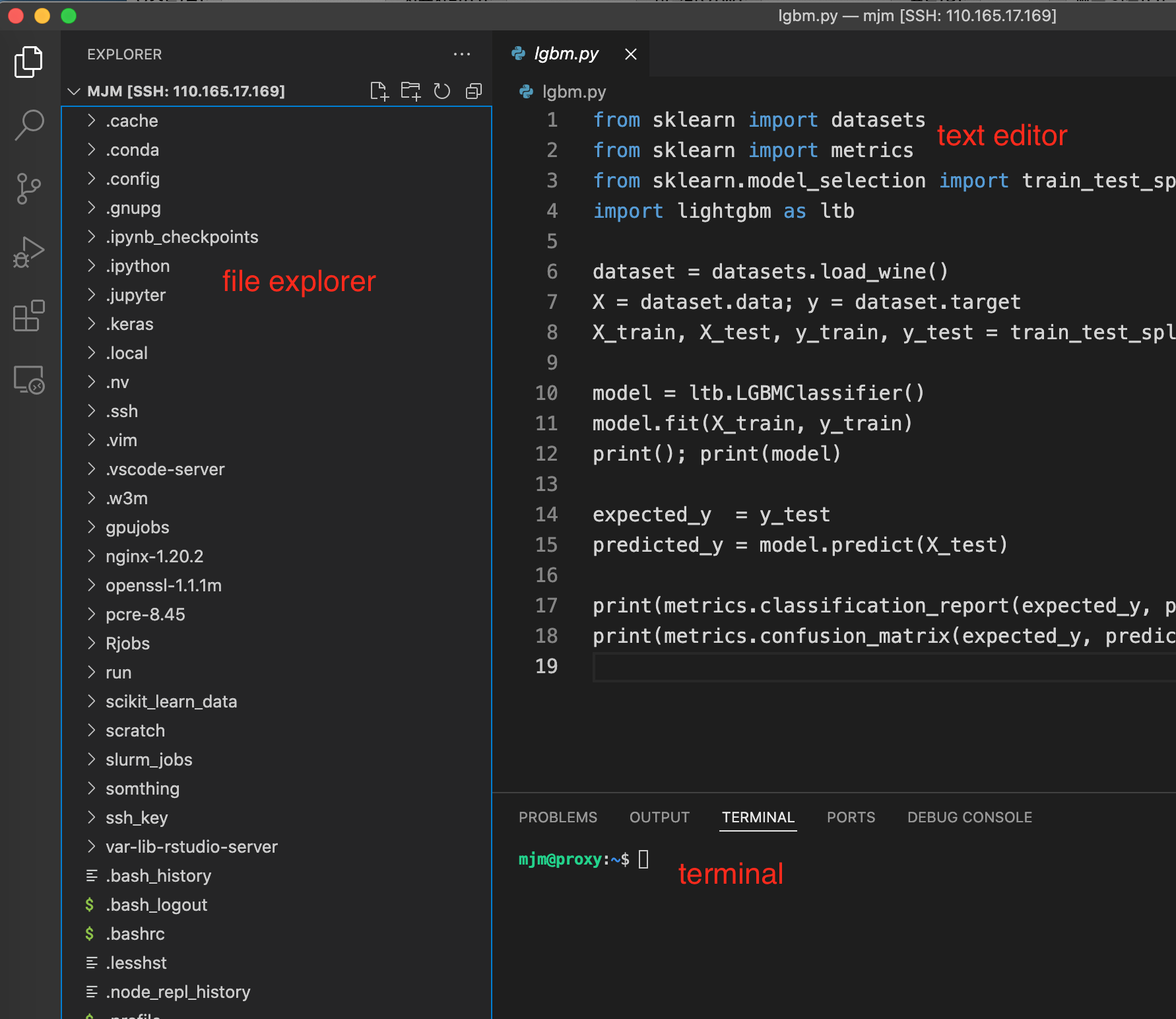Collapse the MJM [SSH: 110.165.17.169] section
The height and width of the screenshot is (1019, 1176).
(x=74, y=91)
